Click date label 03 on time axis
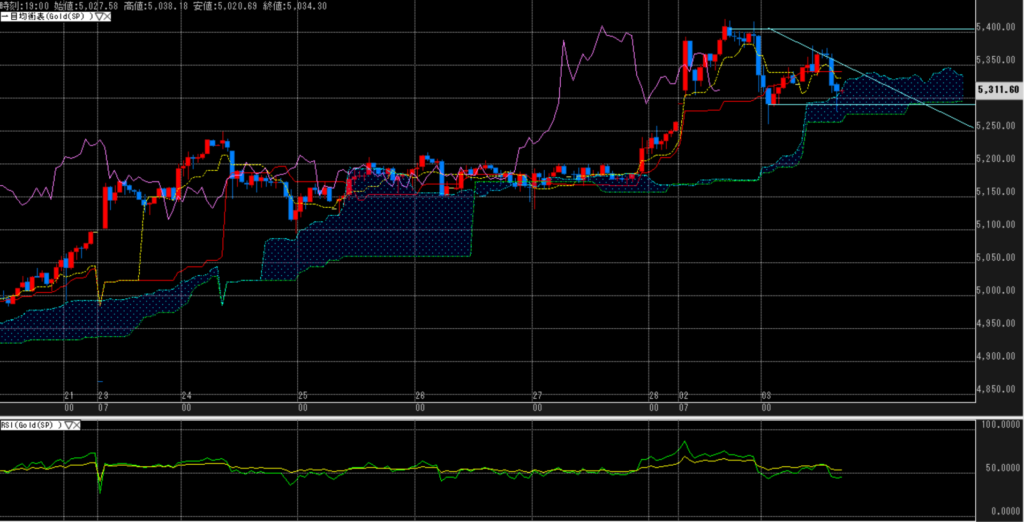The width and height of the screenshot is (1024, 522). coord(765,396)
